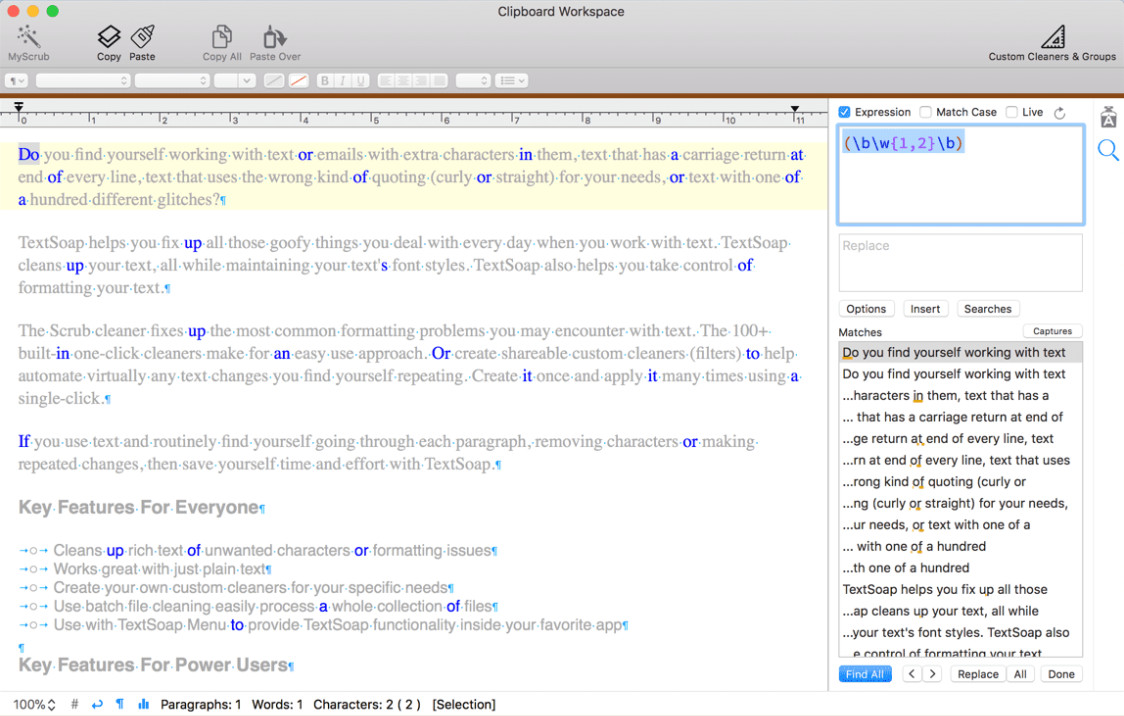Apply Italic formatting
The width and height of the screenshot is (1124, 716).
click(x=343, y=80)
